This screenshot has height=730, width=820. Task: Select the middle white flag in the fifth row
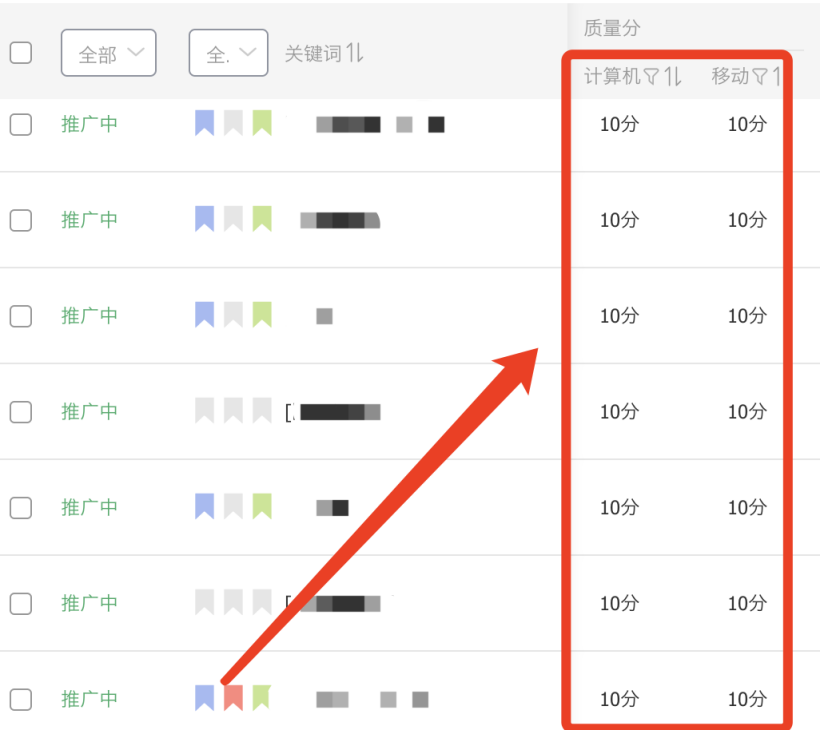pos(233,506)
